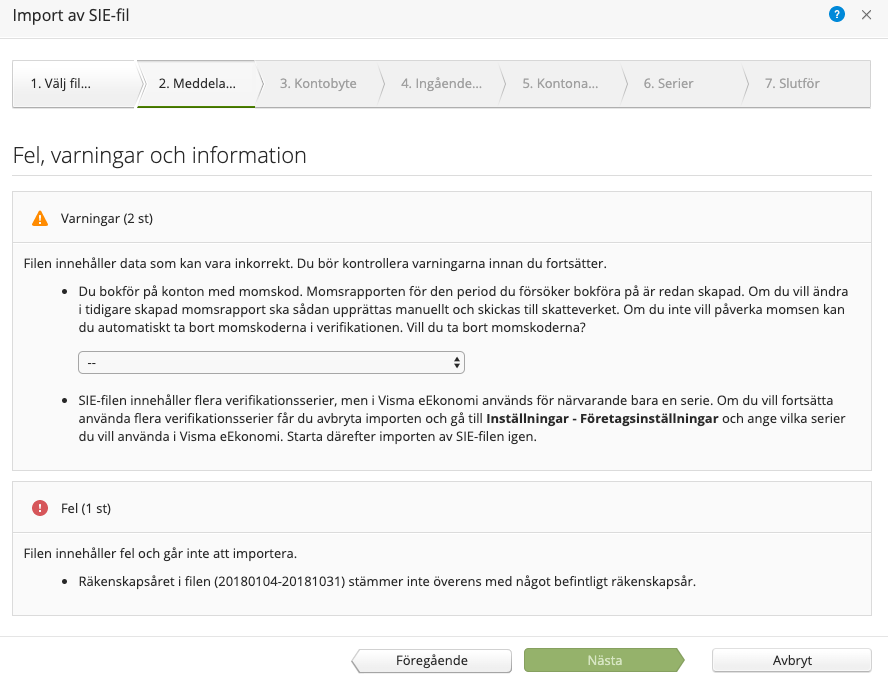Click the red error circle icon
This screenshot has height=683, width=888.
click(x=40, y=508)
